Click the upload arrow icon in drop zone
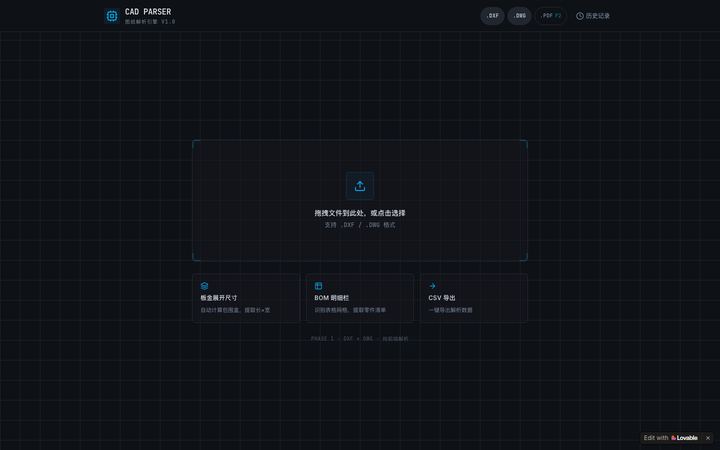Screen dimensions: 720x450 pos(360,186)
